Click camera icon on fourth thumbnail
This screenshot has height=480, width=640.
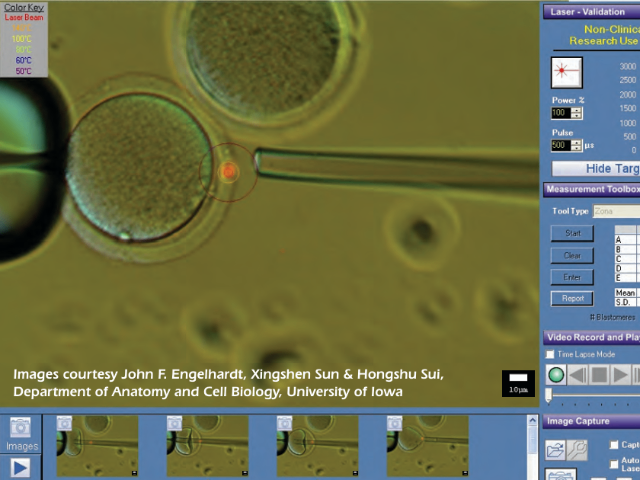(394, 423)
